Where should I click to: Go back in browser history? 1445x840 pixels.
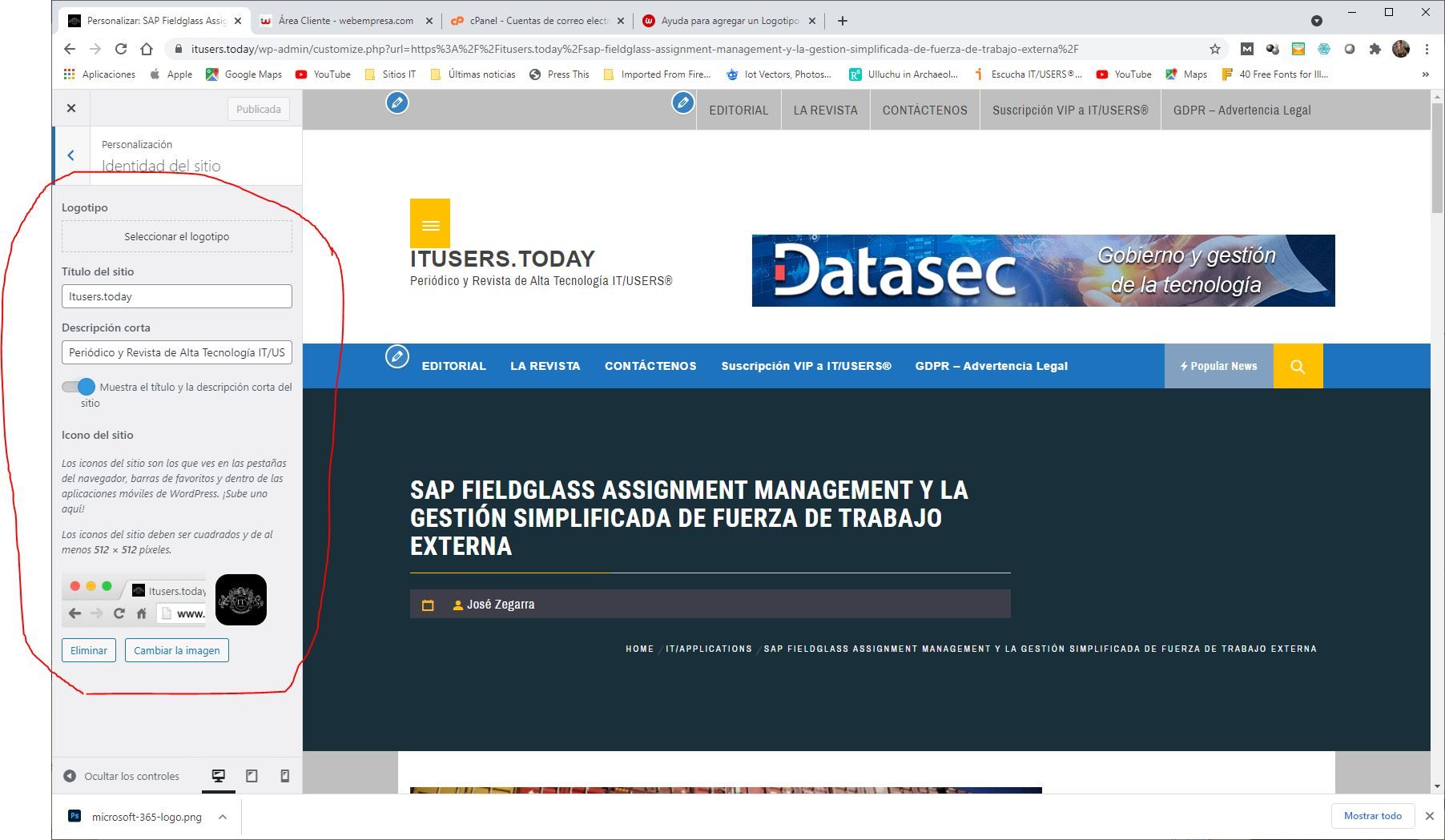pos(70,49)
